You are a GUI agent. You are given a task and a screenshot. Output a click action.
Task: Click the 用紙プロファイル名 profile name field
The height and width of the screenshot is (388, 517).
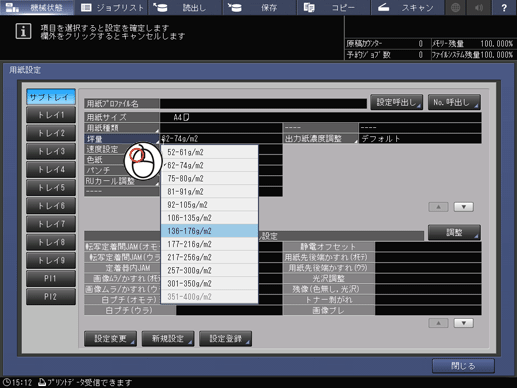[263, 104]
